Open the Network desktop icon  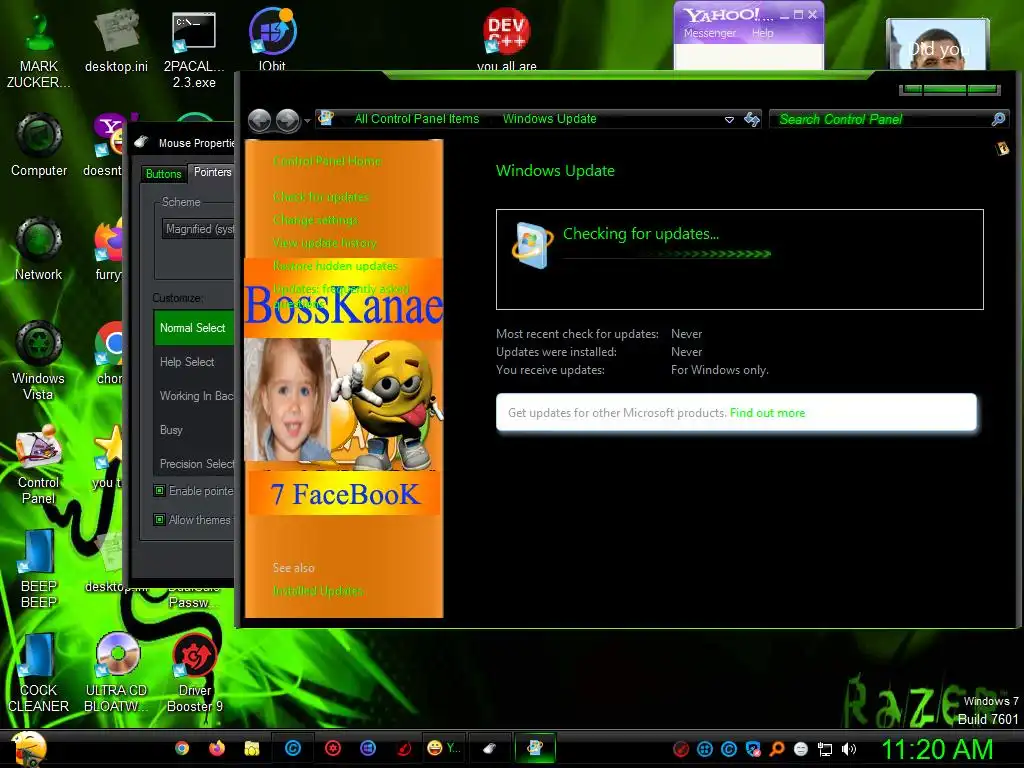point(39,249)
